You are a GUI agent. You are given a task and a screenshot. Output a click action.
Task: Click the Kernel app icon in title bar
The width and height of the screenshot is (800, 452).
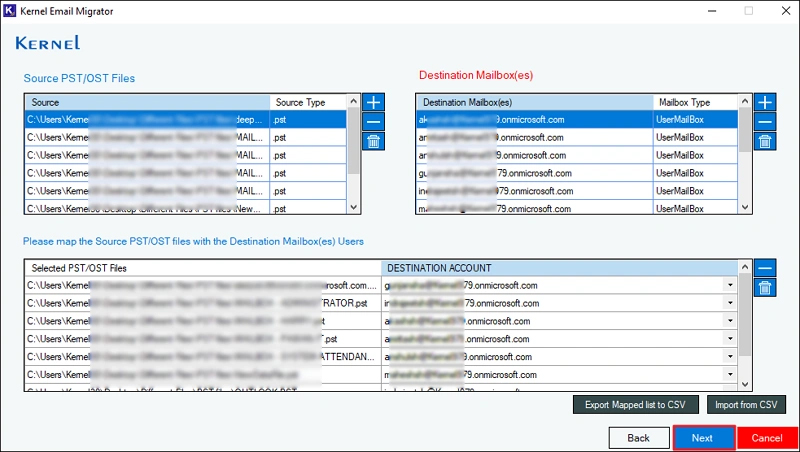click(x=10, y=11)
